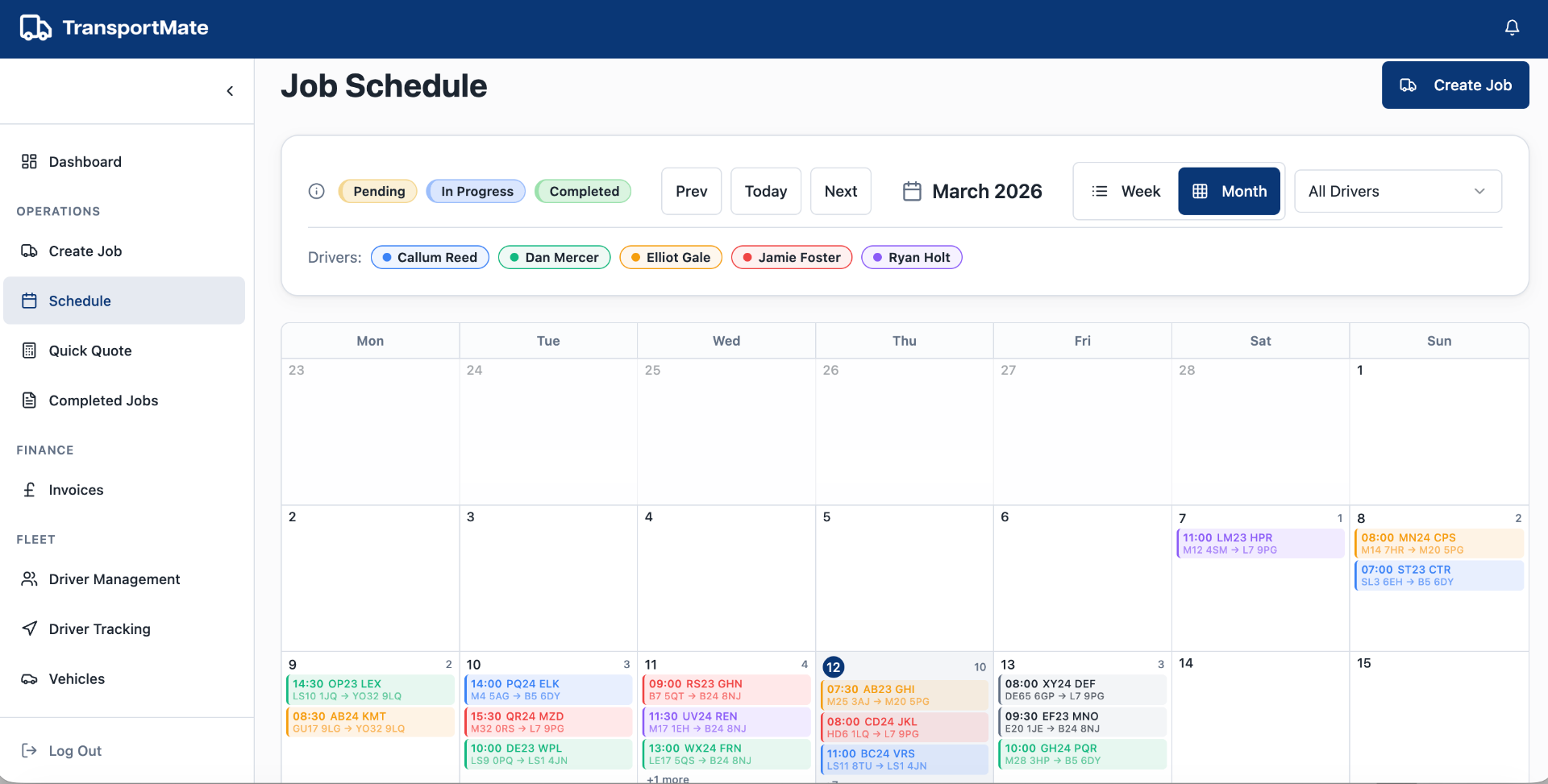The width and height of the screenshot is (1548, 784).
Task: Click the calendar icon beside March 2026
Action: 912,191
